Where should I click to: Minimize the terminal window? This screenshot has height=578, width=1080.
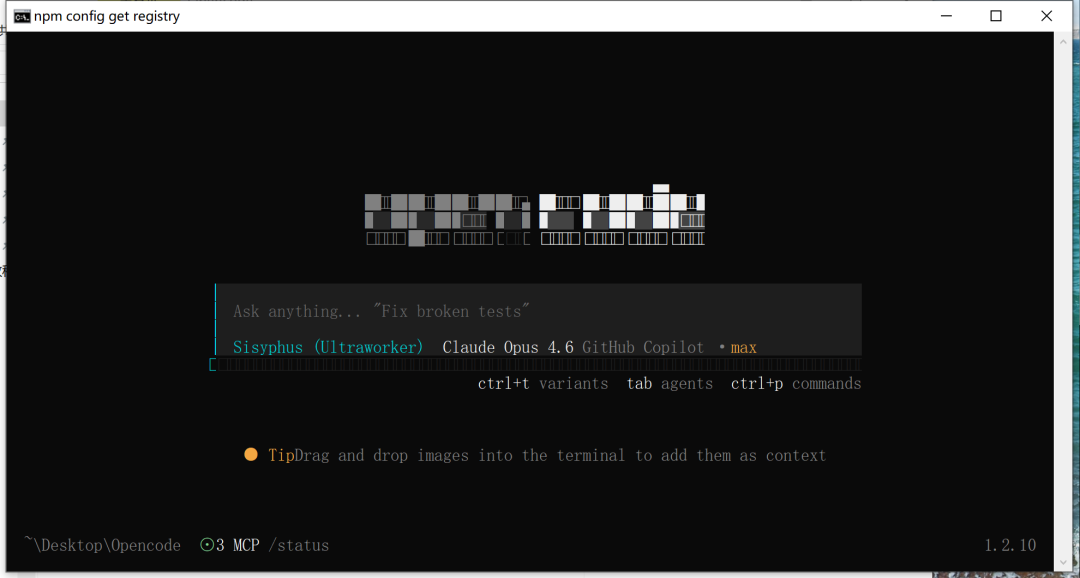(945, 17)
